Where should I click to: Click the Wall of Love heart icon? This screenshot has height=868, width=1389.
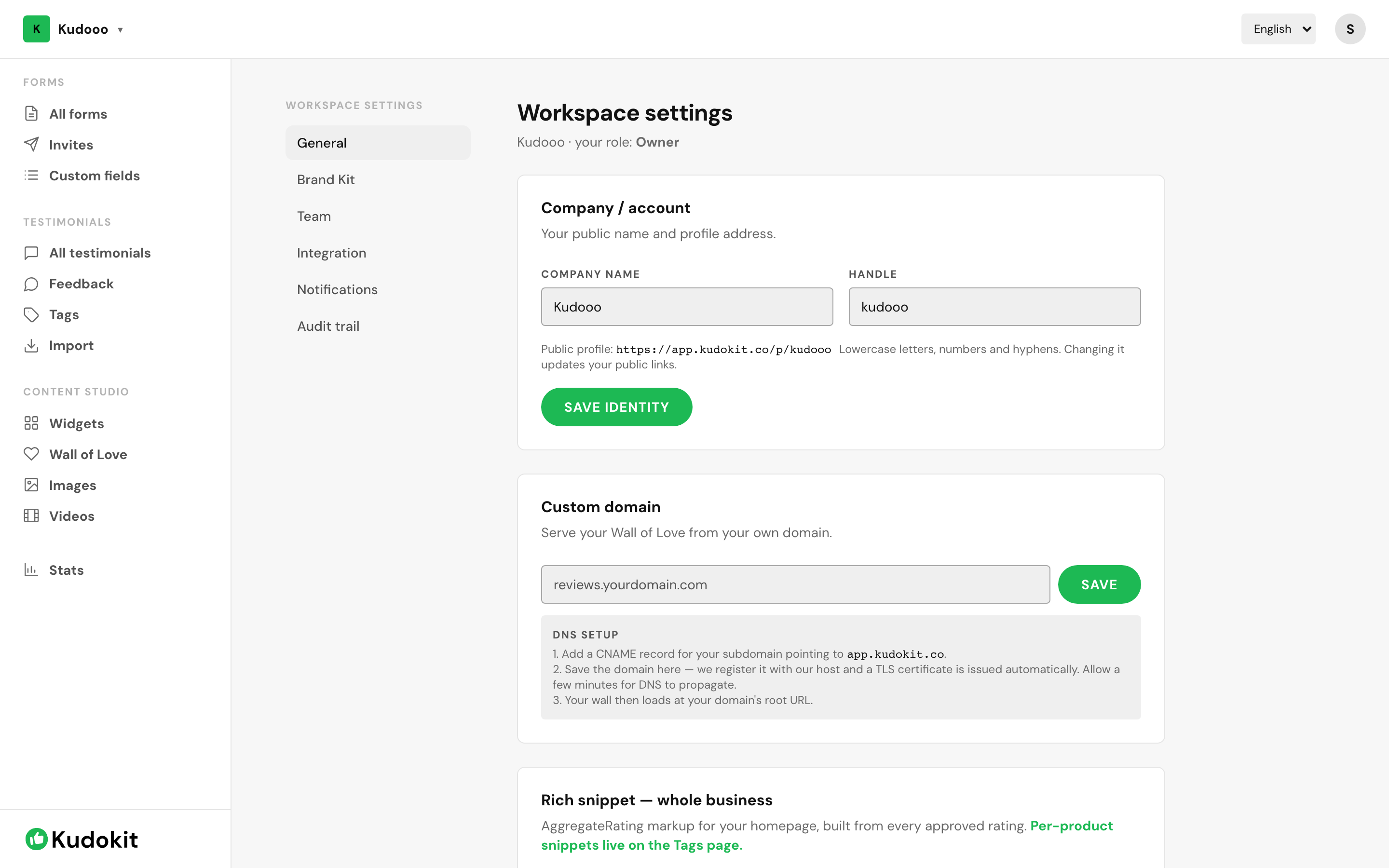[31, 454]
